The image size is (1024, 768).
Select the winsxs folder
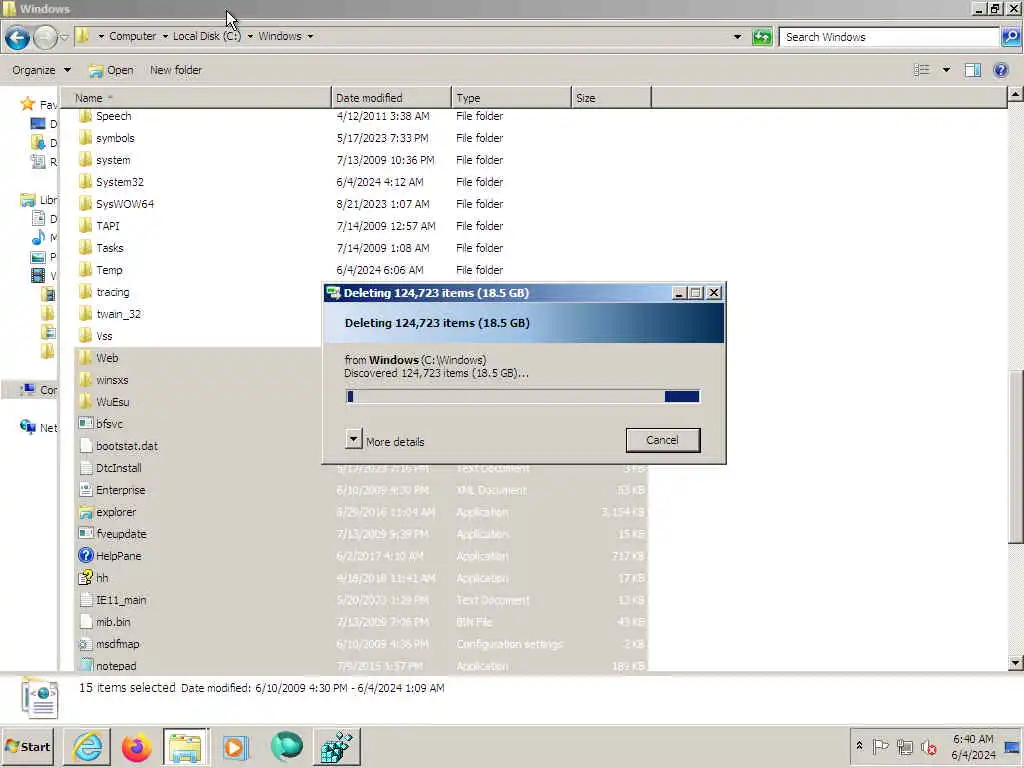(112, 380)
